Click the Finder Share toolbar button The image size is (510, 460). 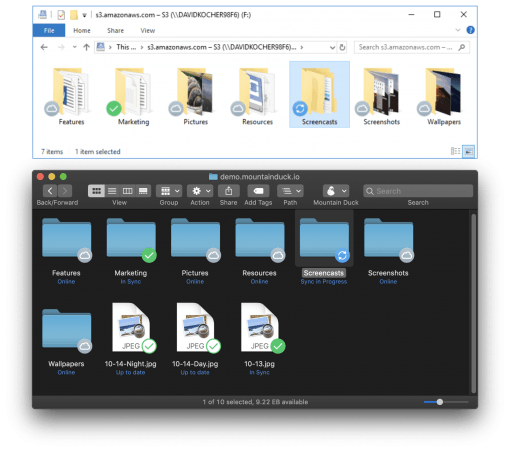228,191
